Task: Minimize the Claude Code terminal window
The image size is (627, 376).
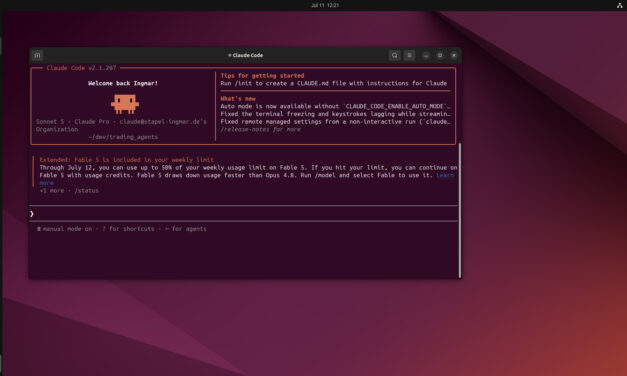Action: [x=426, y=55]
